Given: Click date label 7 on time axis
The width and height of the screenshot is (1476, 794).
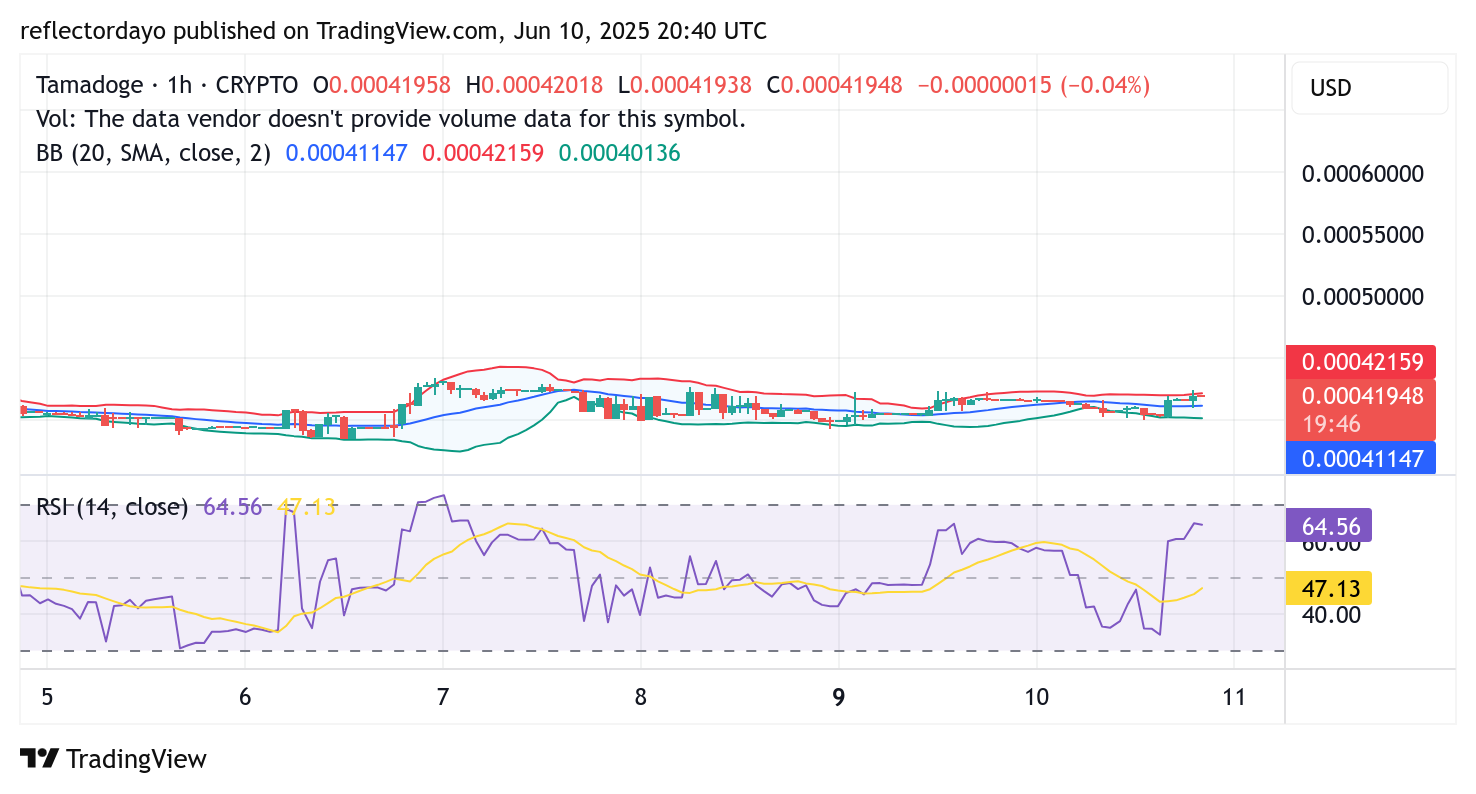Looking at the screenshot, I should click(x=443, y=697).
